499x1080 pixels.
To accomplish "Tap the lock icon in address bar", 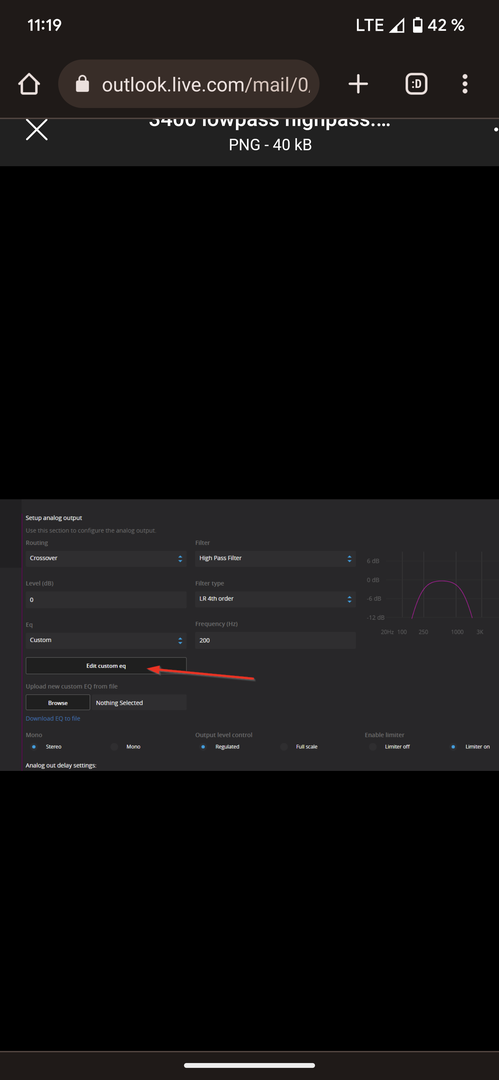I will (x=83, y=84).
